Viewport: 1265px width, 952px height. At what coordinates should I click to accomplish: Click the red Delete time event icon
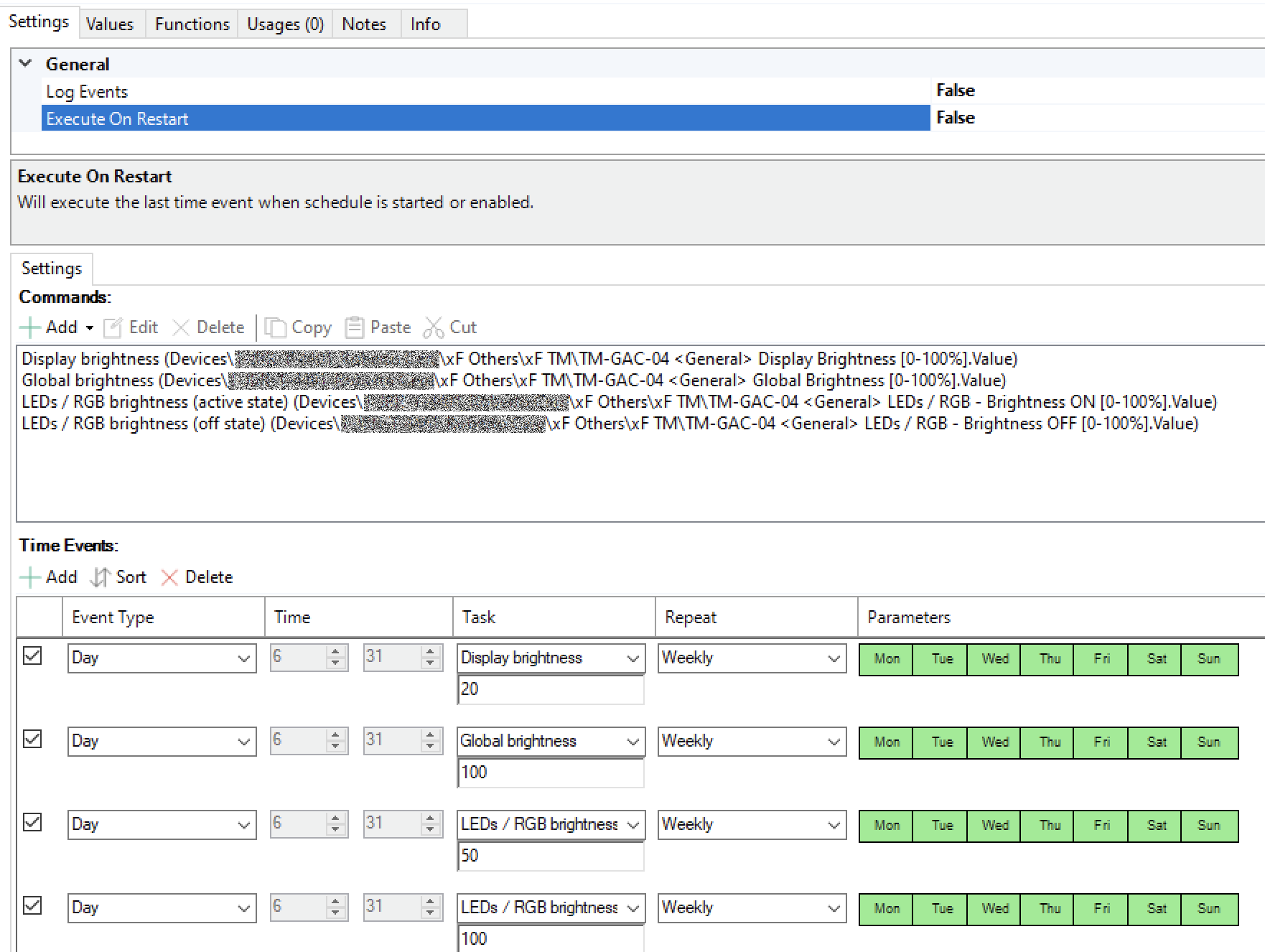click(x=169, y=577)
